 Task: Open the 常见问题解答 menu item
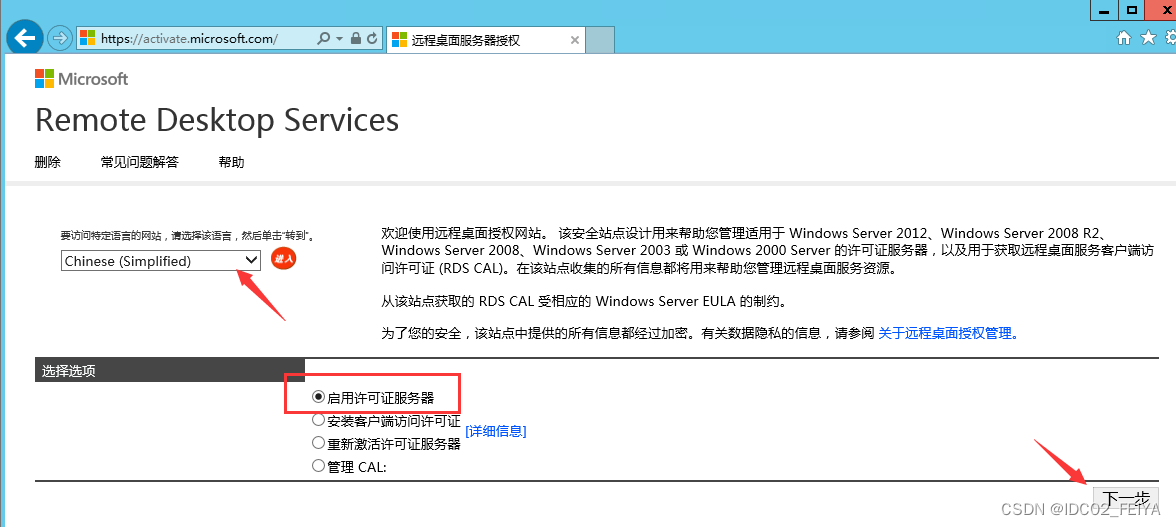tap(140, 162)
